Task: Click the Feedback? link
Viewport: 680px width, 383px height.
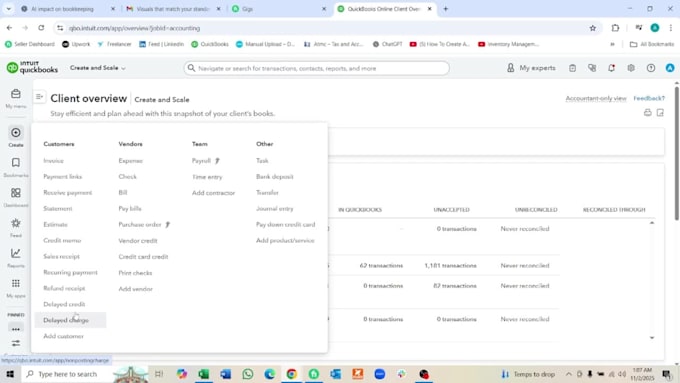Action: [649, 98]
